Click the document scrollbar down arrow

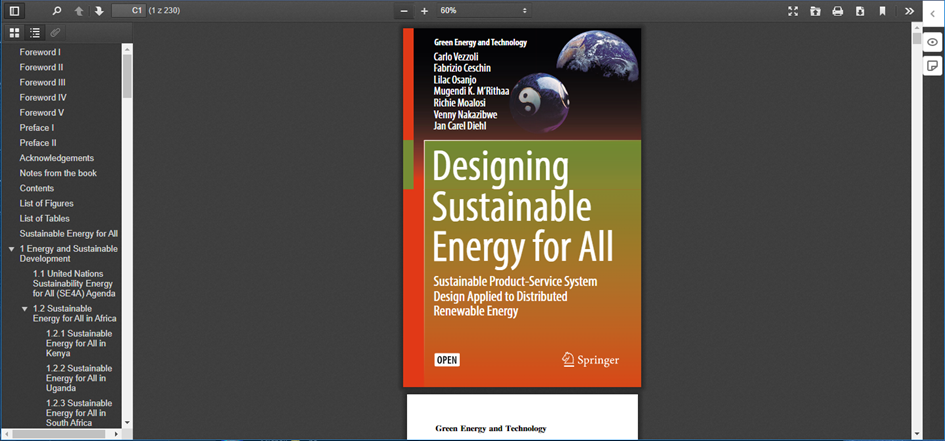coord(917,434)
